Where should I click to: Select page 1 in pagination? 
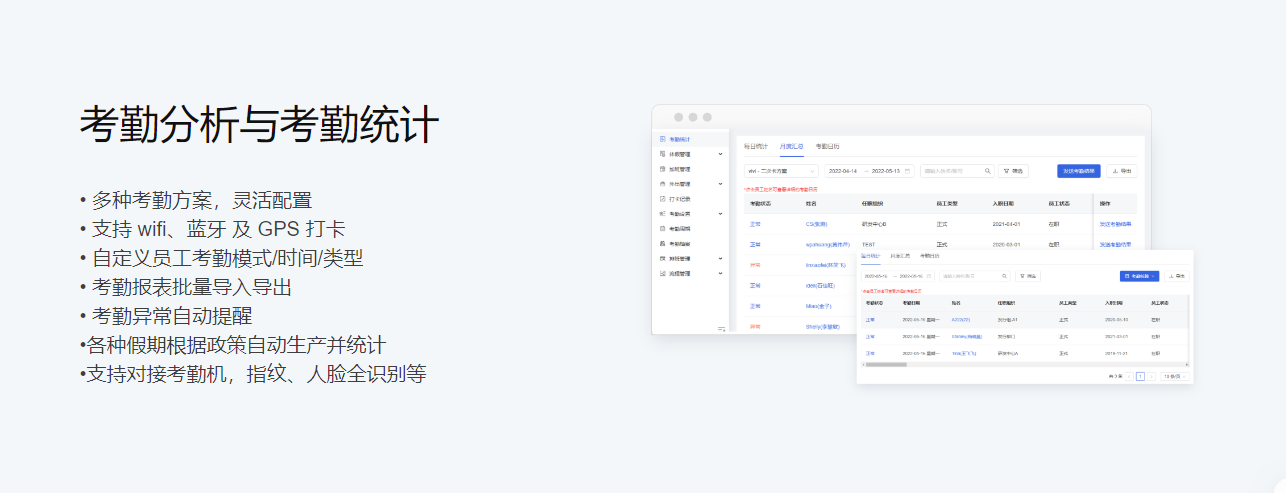1140,376
